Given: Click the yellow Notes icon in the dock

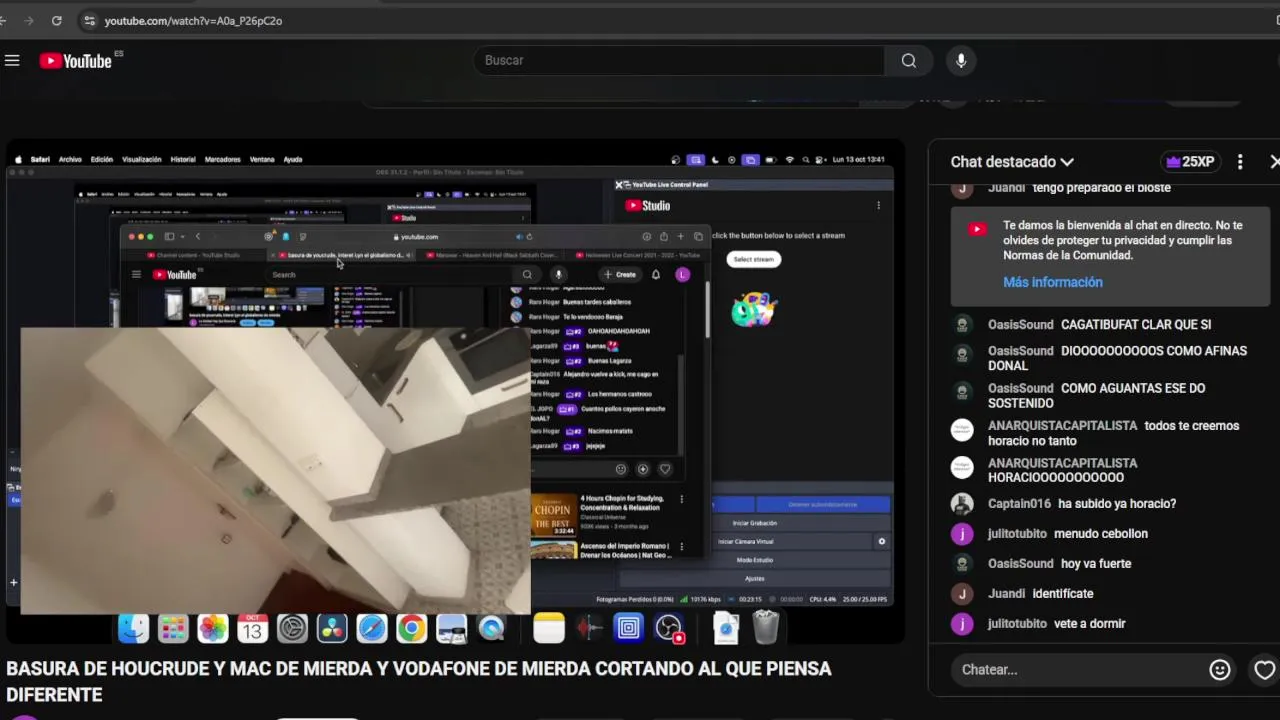Looking at the screenshot, I should tap(549, 628).
